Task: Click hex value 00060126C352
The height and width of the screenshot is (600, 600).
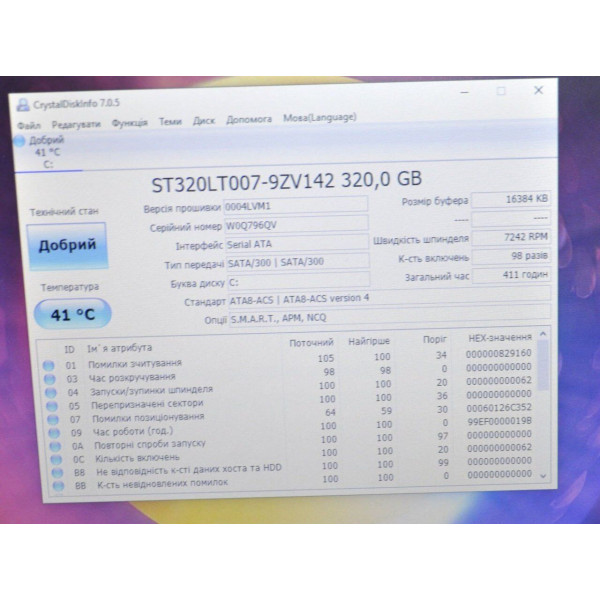Action: [x=499, y=408]
